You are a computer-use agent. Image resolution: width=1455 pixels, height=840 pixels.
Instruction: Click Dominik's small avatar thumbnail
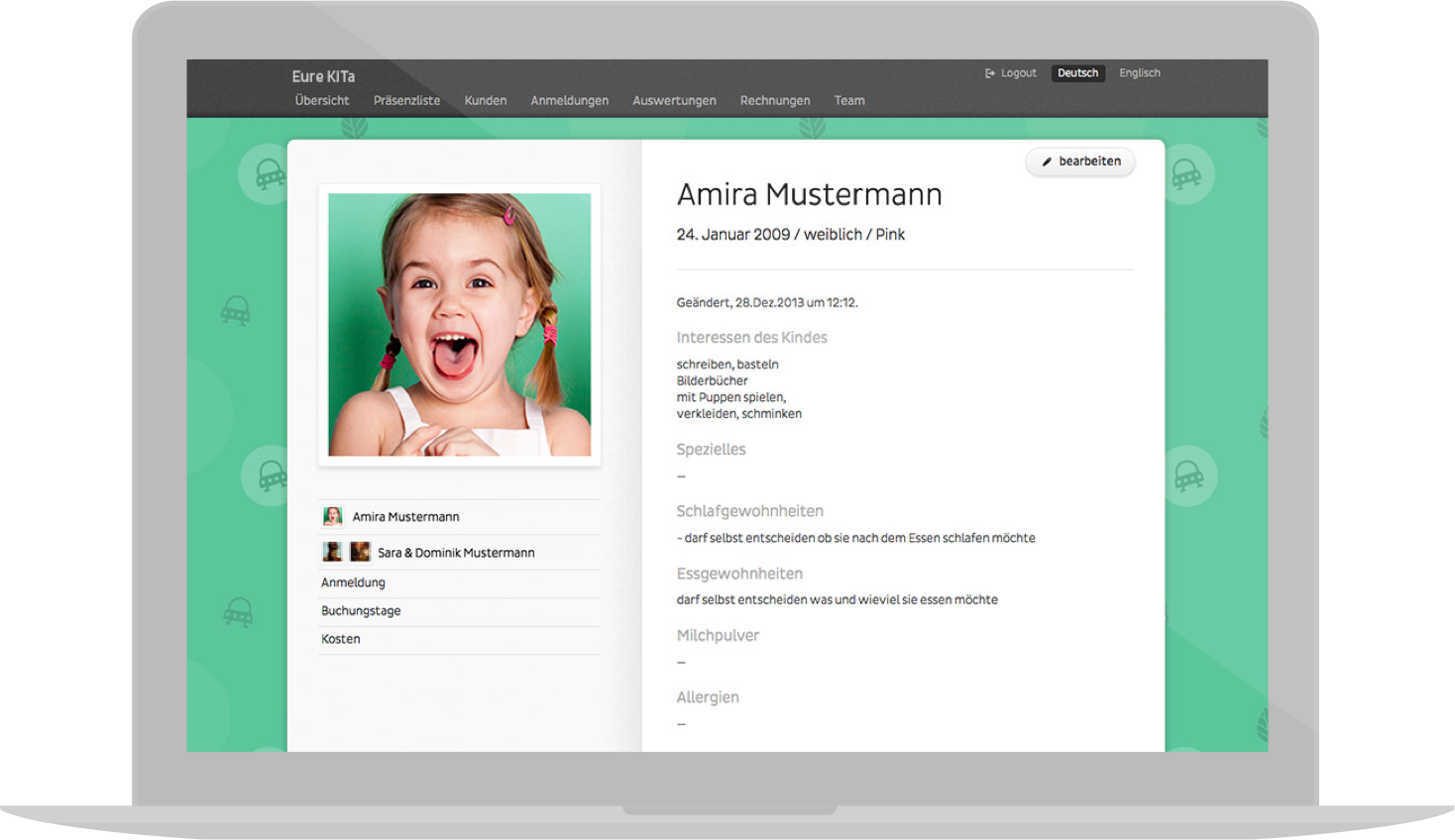360,553
